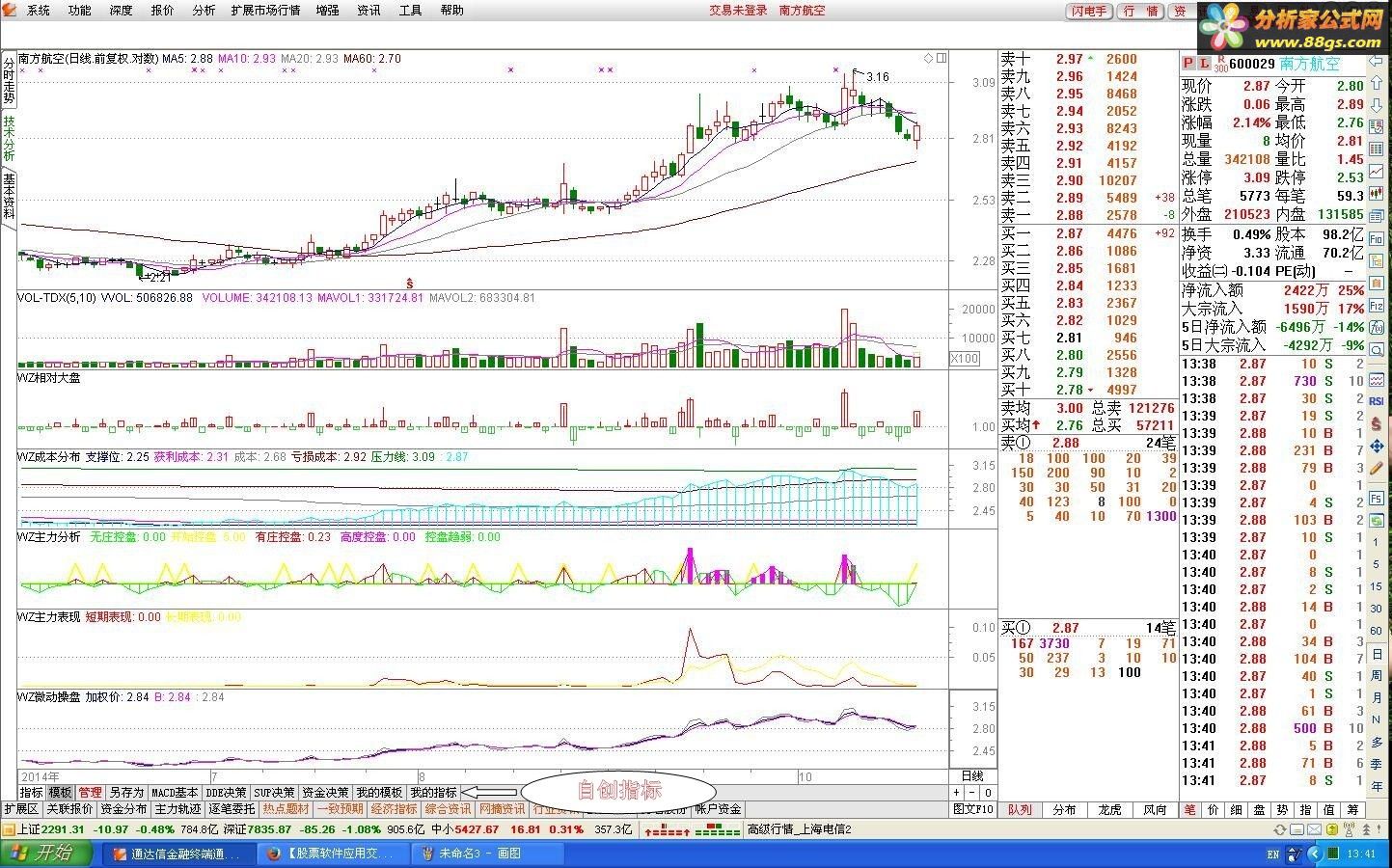
Task: Click the X100 volume scale box
Action: point(964,359)
